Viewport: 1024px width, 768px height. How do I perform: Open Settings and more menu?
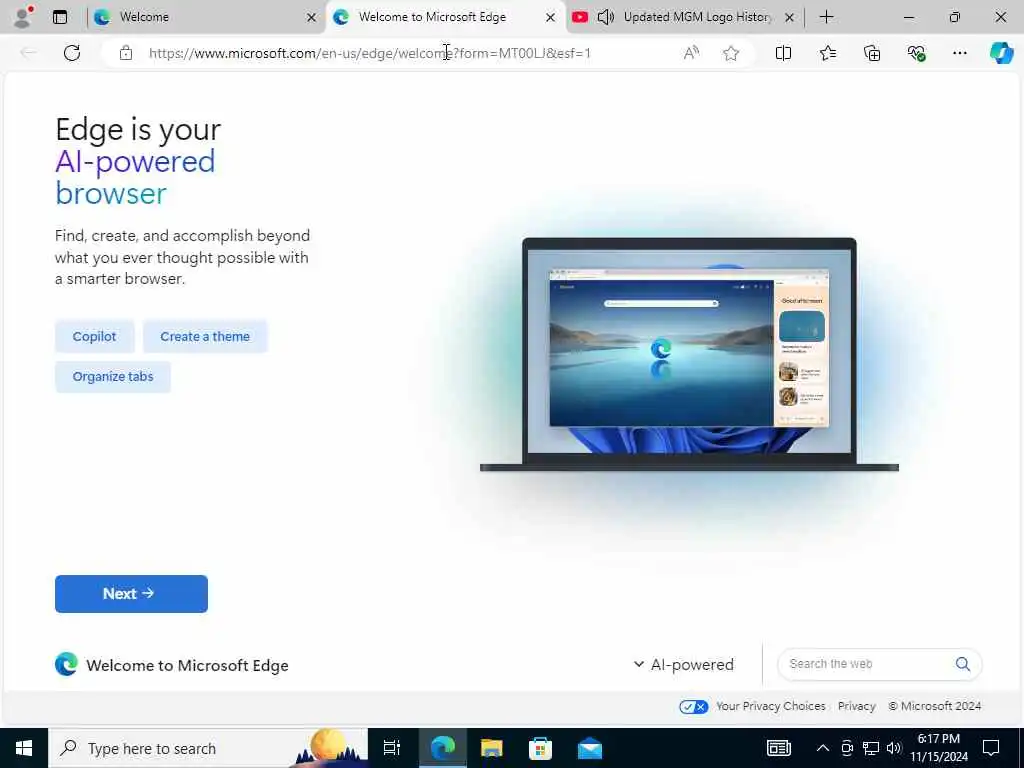tap(959, 53)
